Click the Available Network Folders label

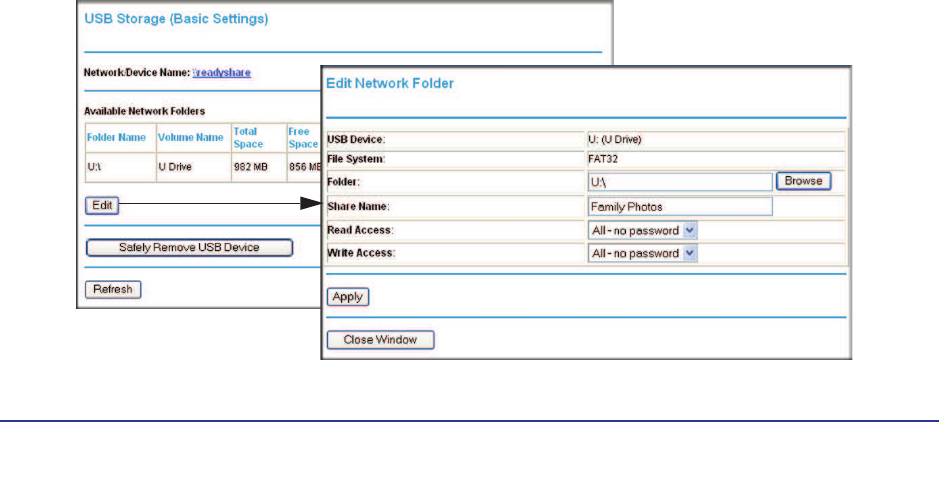click(145, 111)
